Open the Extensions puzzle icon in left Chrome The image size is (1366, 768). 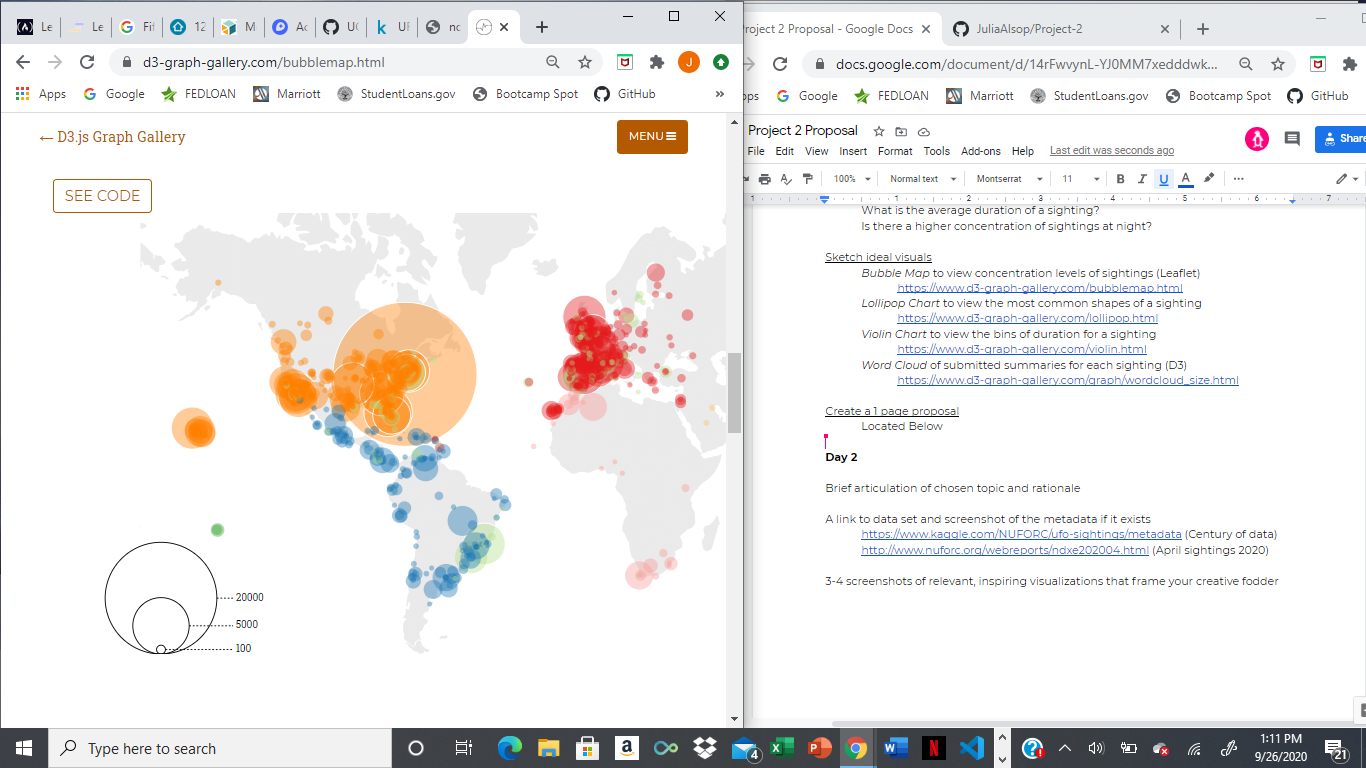tap(657, 62)
